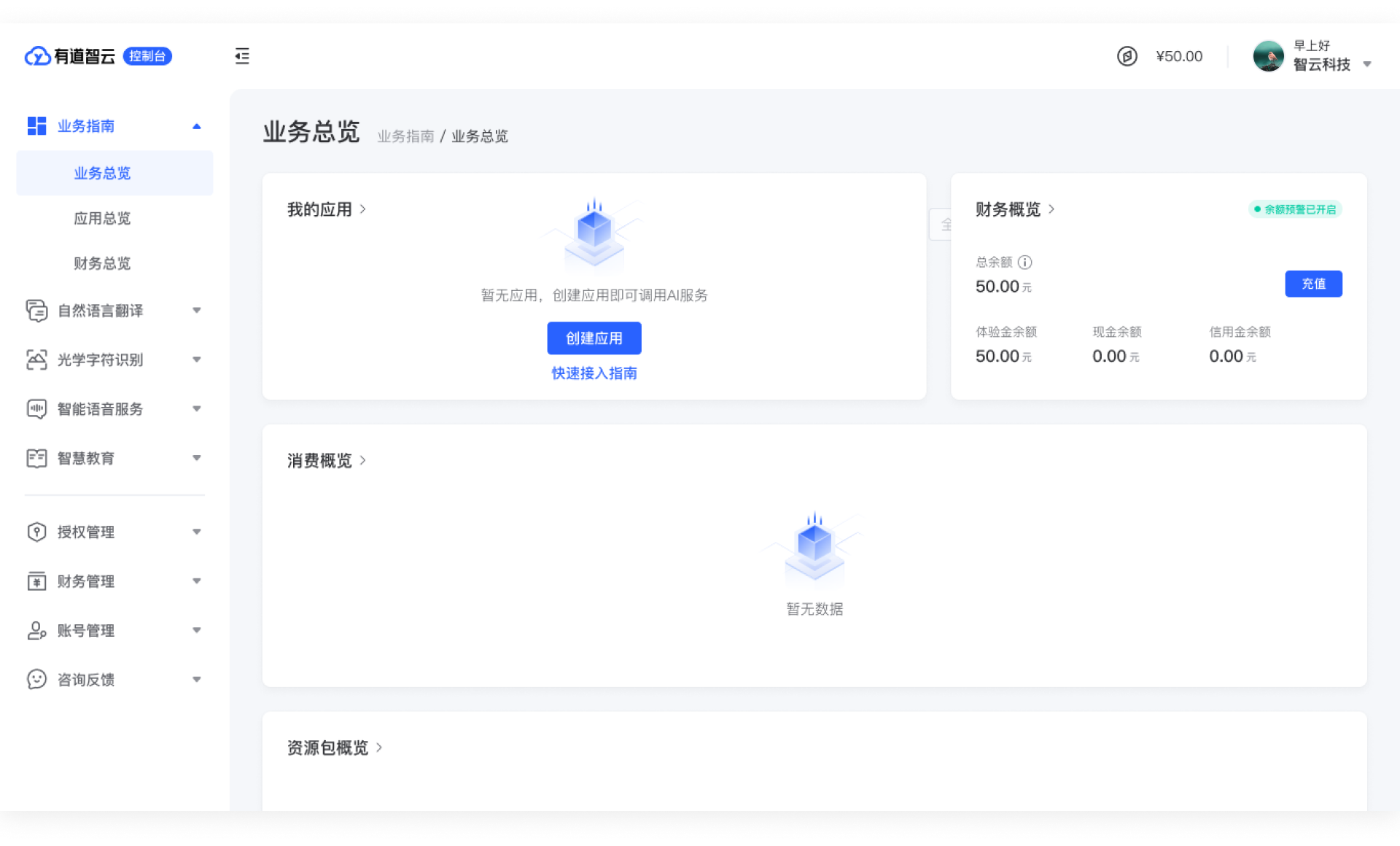Expand the 财务管理 dropdown arrow

coord(196,581)
